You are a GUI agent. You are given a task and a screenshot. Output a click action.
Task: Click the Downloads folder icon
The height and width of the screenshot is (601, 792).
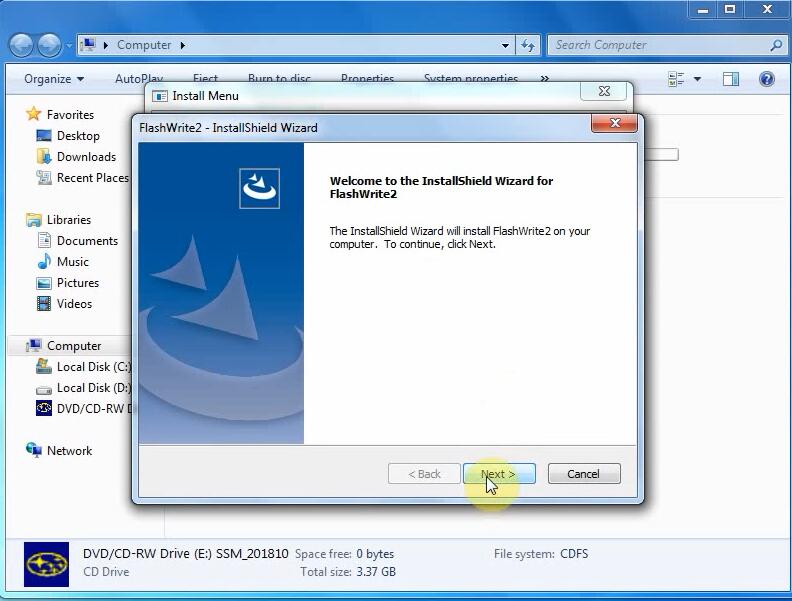tap(44, 157)
